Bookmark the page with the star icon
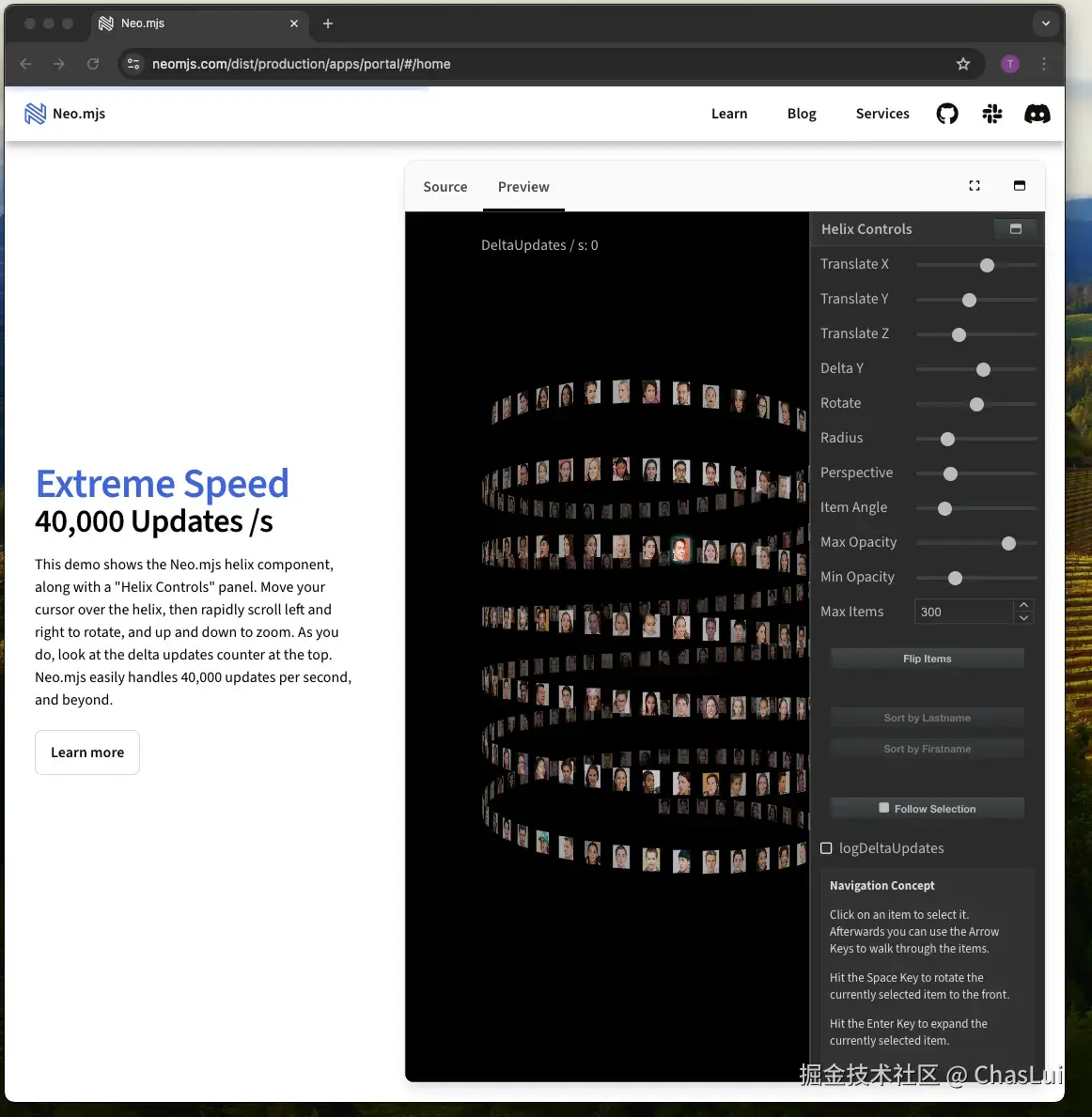The width and height of the screenshot is (1092, 1117). [x=963, y=64]
